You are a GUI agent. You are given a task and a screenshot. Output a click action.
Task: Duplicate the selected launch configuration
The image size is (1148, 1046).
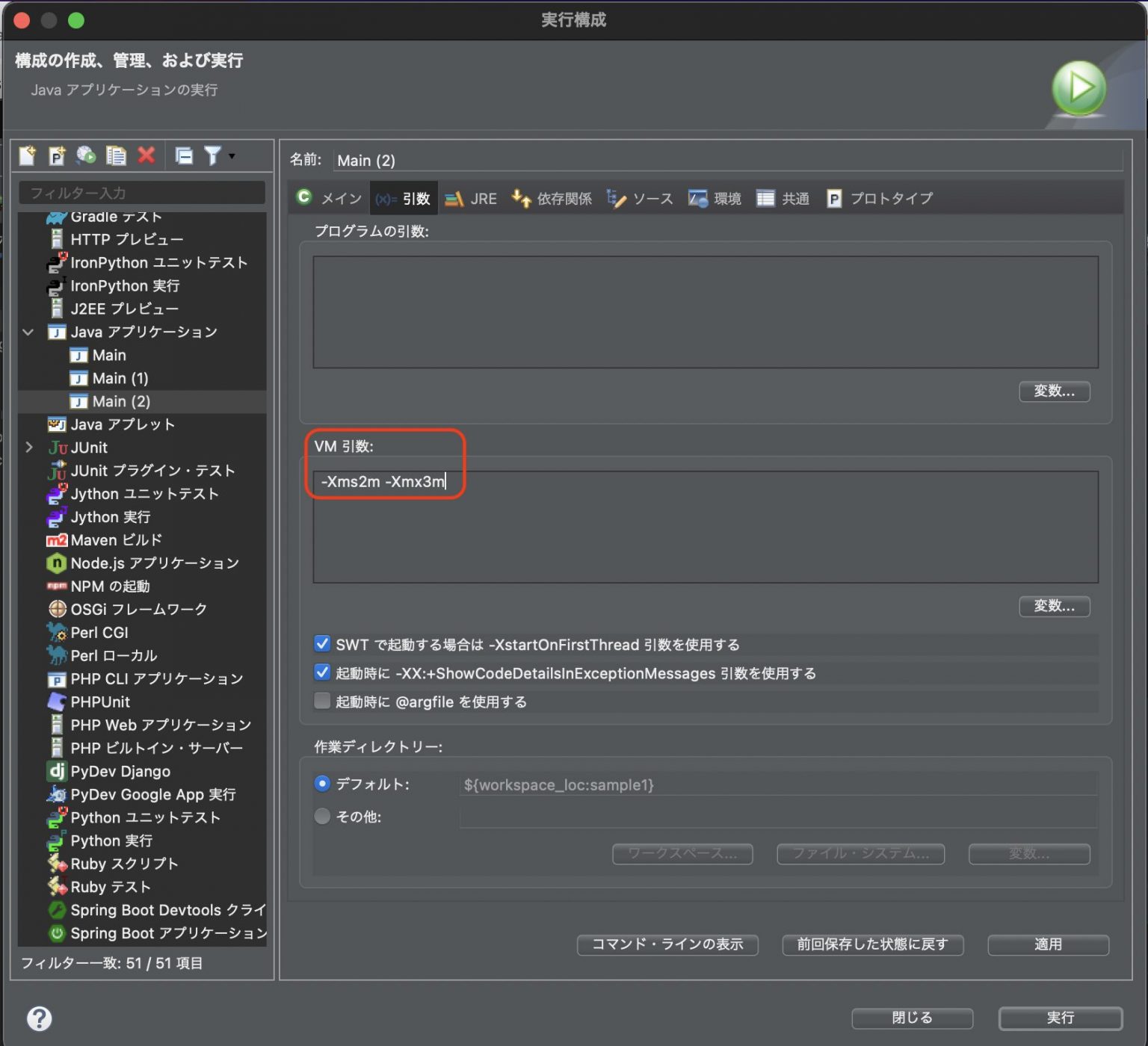click(x=117, y=155)
